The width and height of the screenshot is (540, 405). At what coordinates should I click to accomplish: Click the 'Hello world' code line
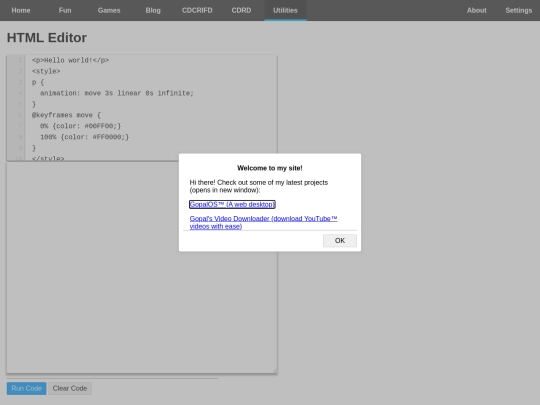coord(70,60)
